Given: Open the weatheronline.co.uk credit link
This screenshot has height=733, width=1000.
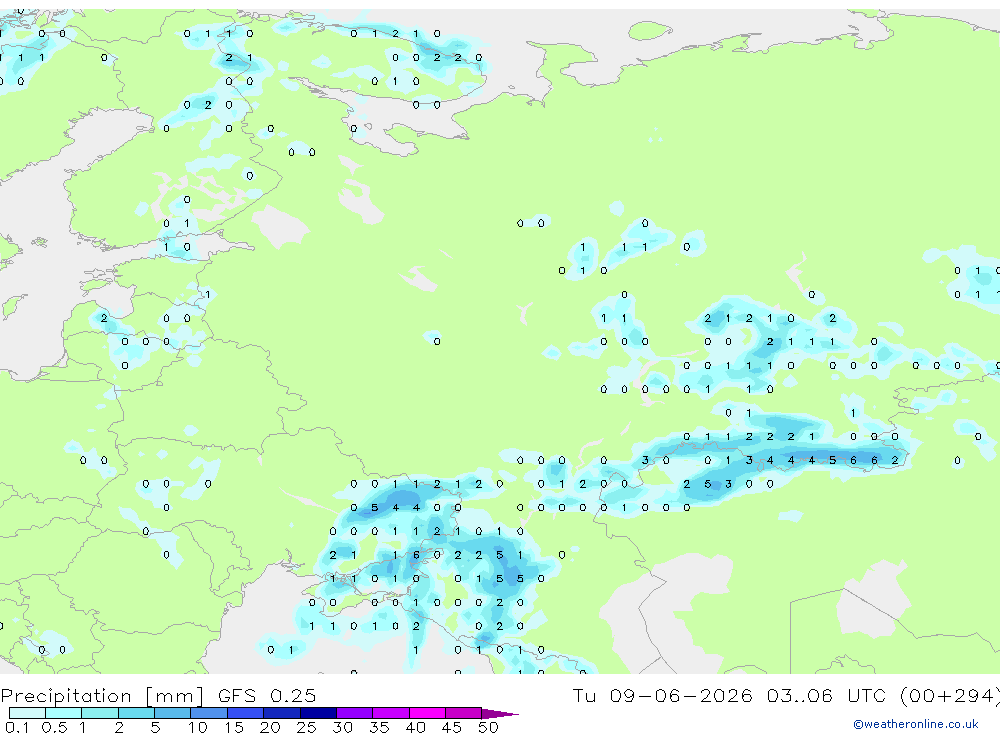Looking at the screenshot, I should click(x=916, y=724).
